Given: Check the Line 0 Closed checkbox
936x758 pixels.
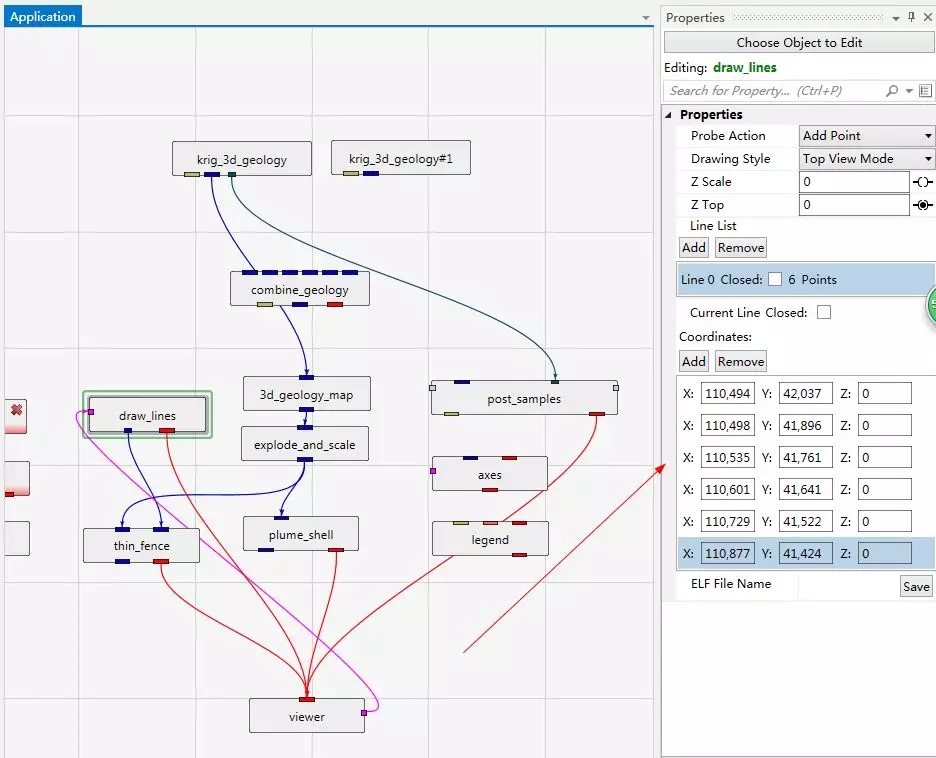Looking at the screenshot, I should click(x=775, y=279).
